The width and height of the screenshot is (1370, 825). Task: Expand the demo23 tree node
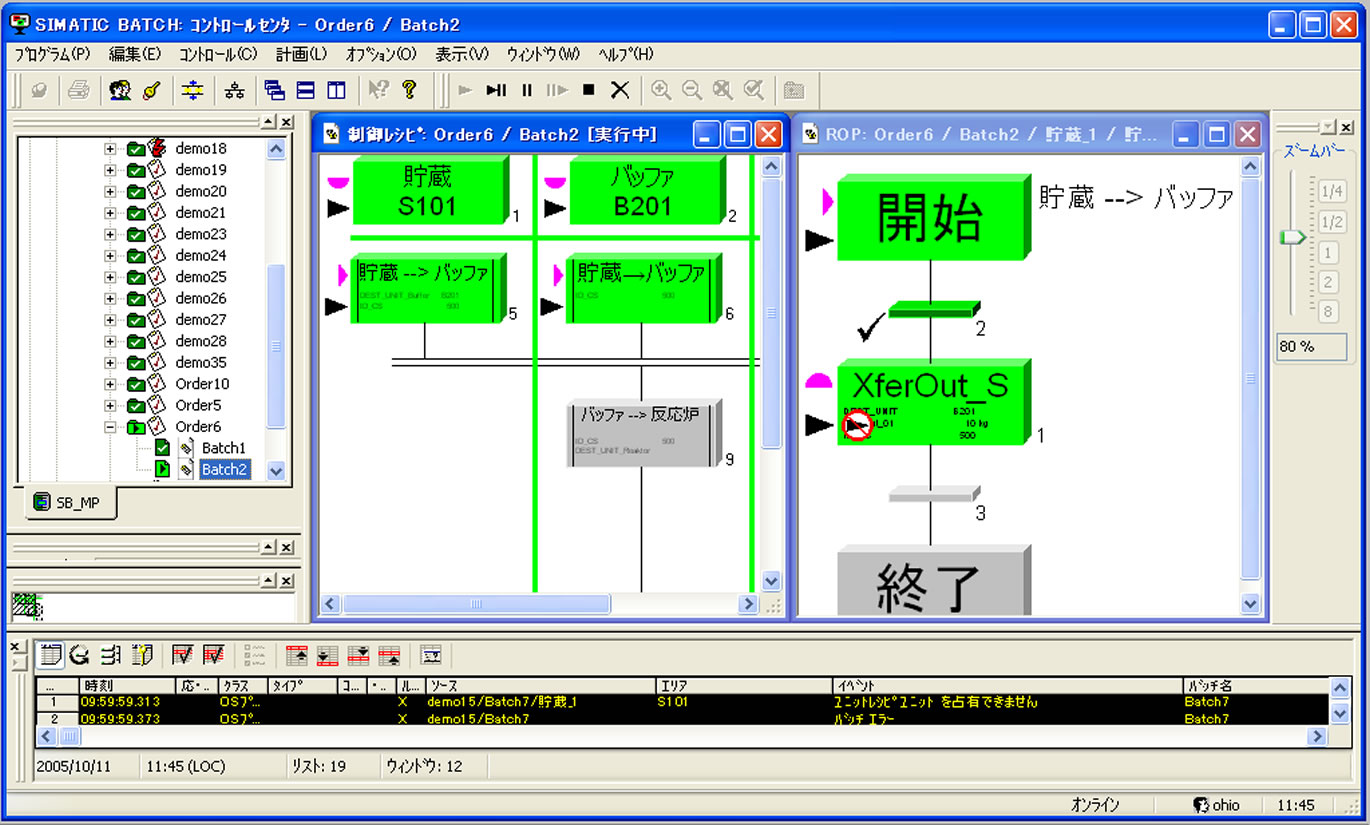pos(110,234)
